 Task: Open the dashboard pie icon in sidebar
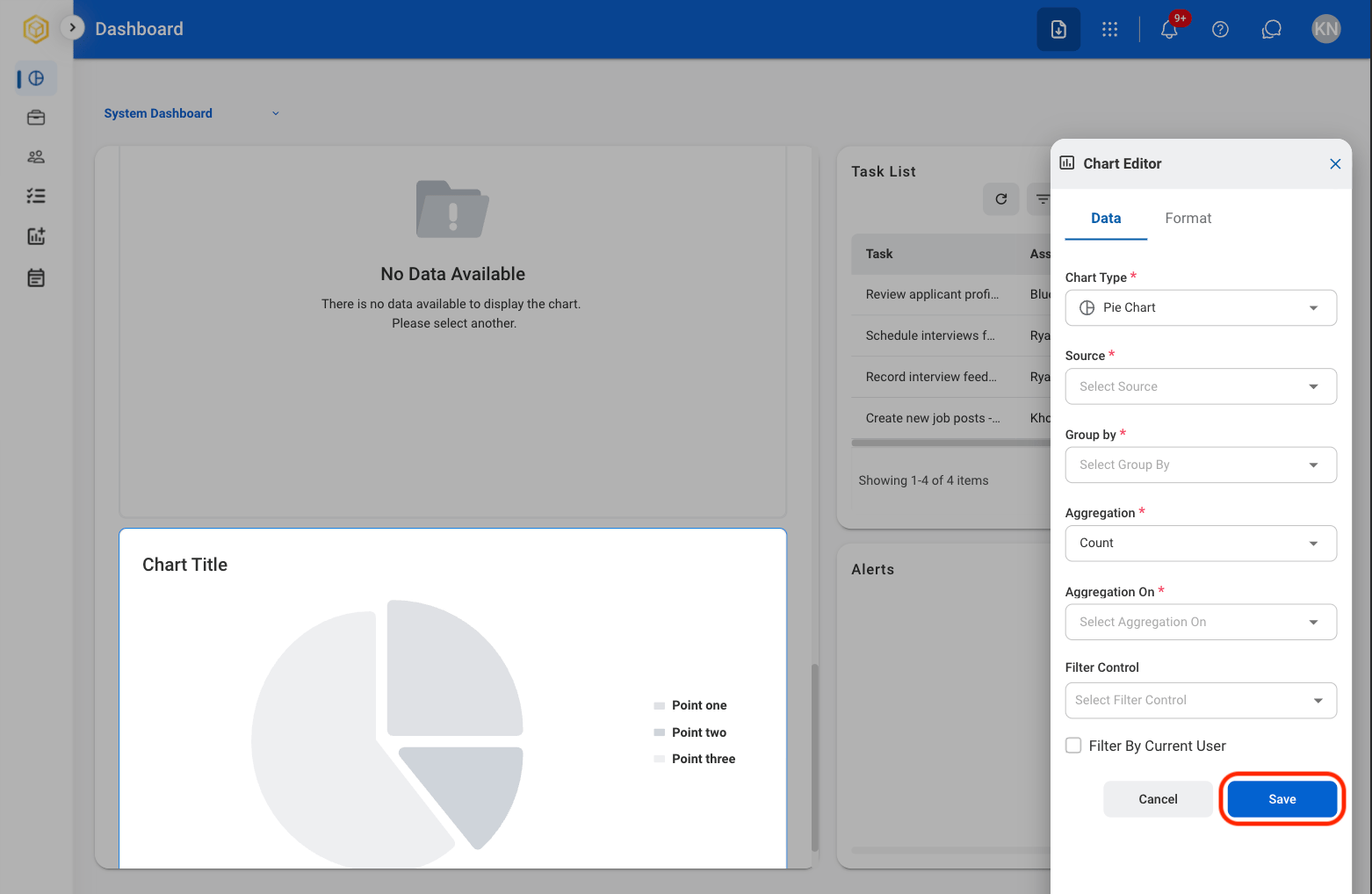36,79
